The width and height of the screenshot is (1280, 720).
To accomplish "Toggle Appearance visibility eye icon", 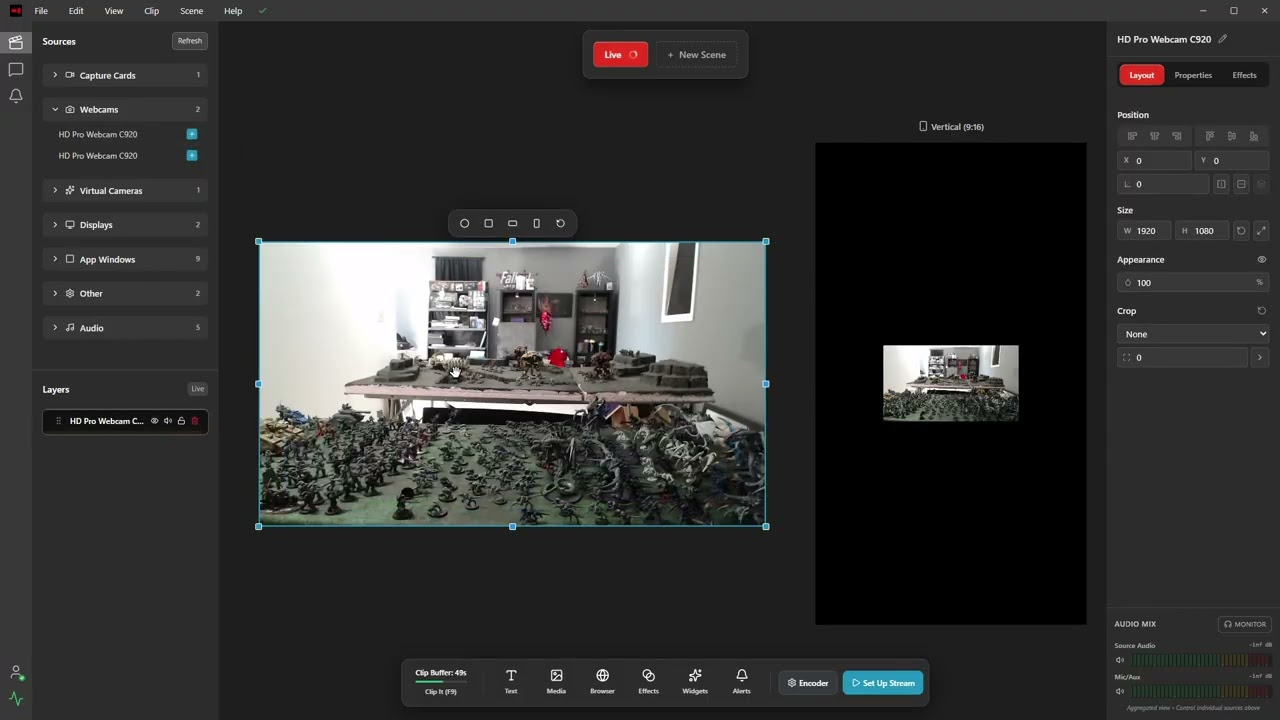I will [1261, 259].
